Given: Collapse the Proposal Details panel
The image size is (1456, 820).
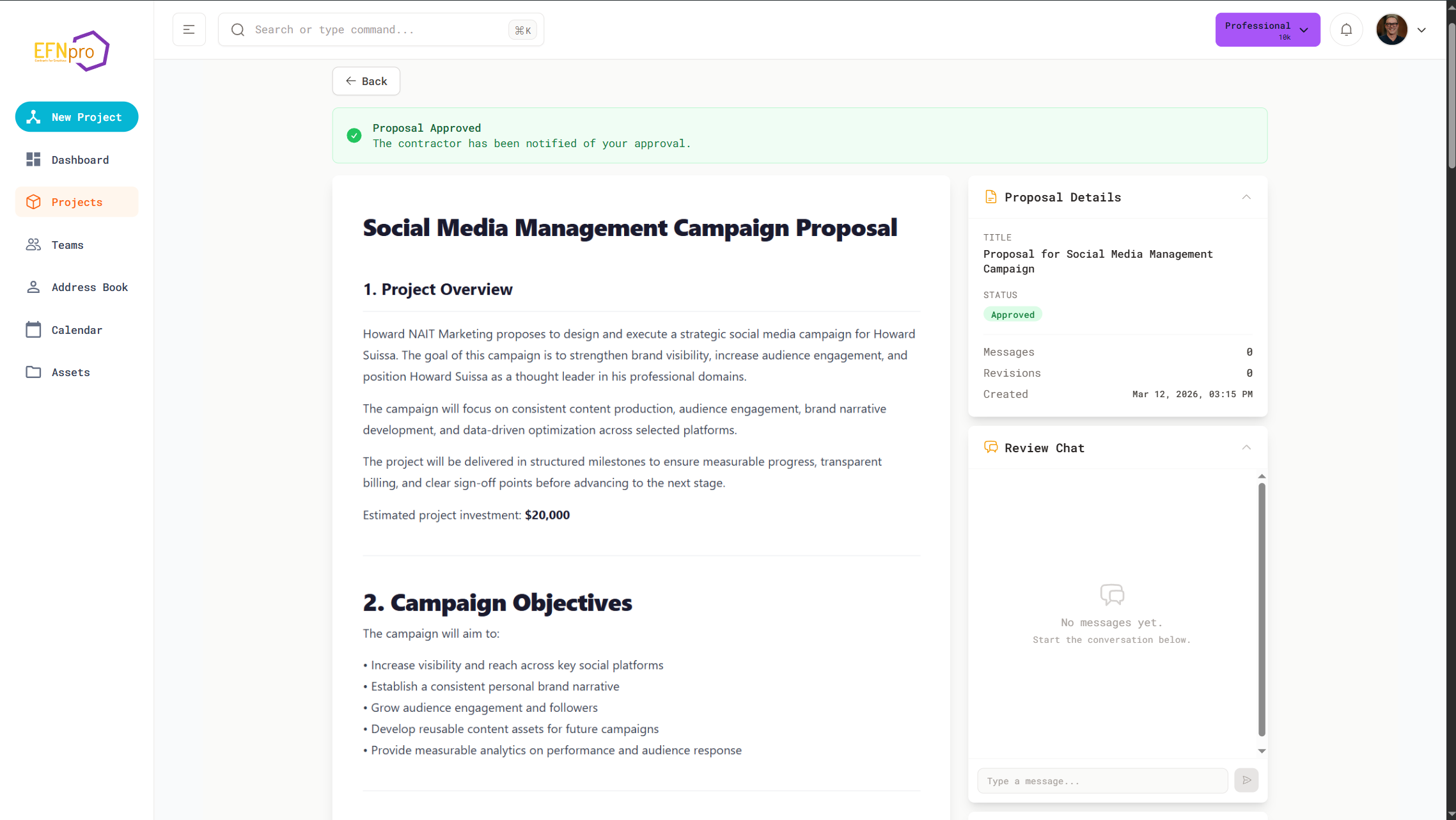Looking at the screenshot, I should point(1246,197).
